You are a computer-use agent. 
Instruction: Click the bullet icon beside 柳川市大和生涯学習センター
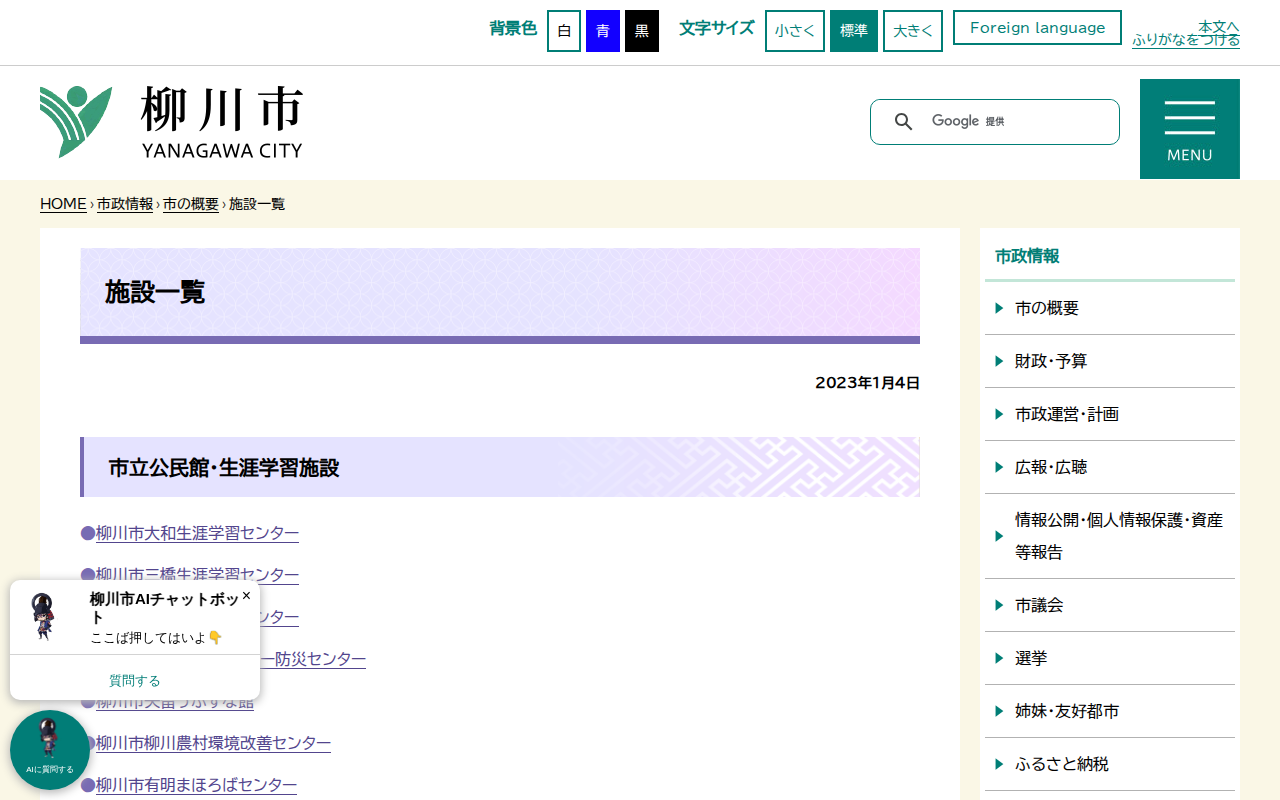tap(87, 533)
